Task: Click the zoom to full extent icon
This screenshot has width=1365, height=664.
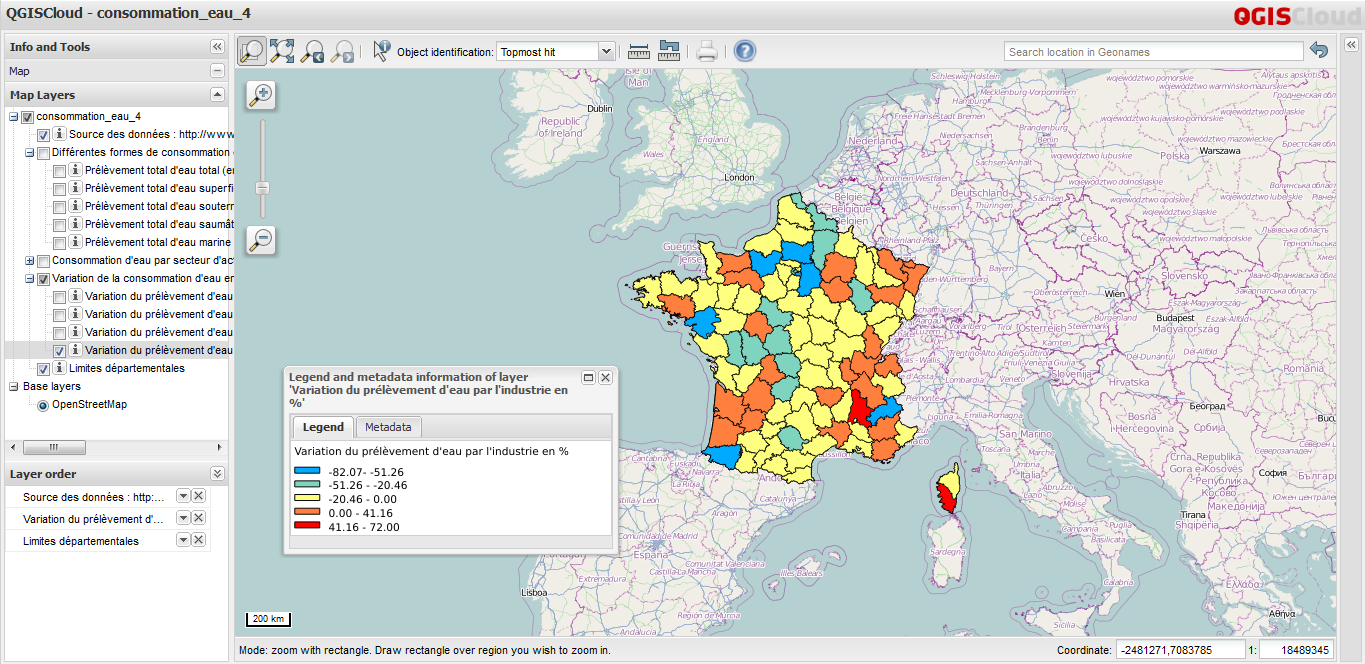Action: pyautogui.click(x=284, y=50)
